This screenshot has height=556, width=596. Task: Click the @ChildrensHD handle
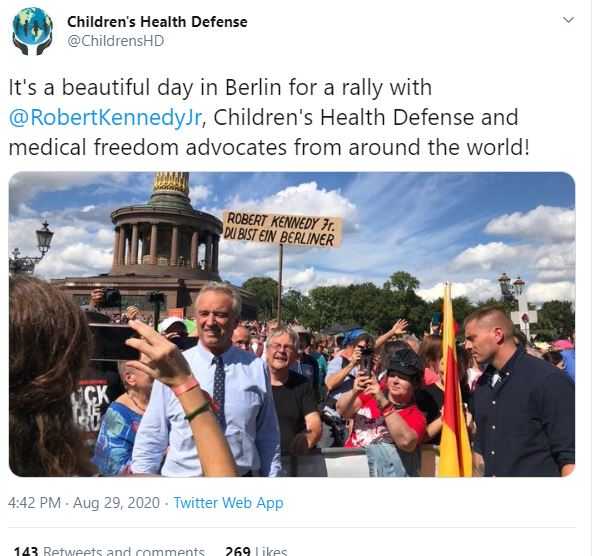click(116, 41)
